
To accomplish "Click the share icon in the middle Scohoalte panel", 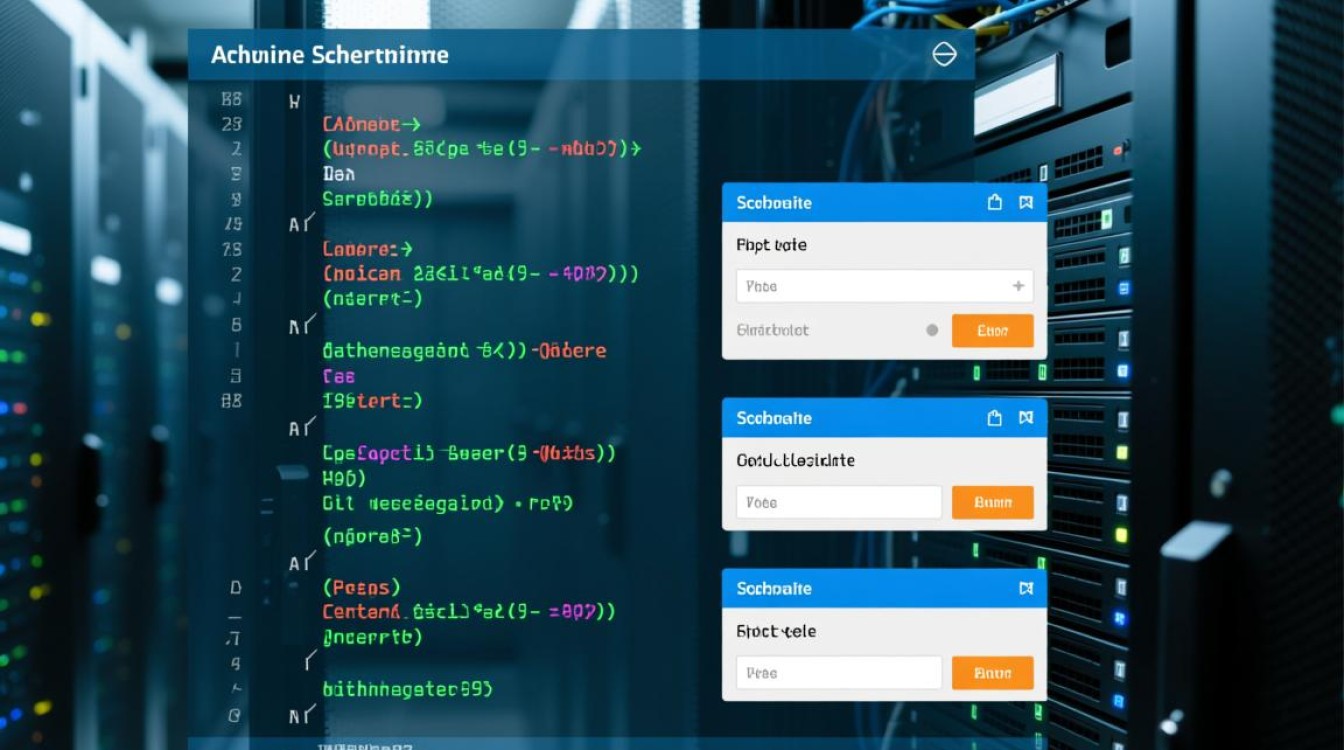I will pyautogui.click(x=995, y=418).
